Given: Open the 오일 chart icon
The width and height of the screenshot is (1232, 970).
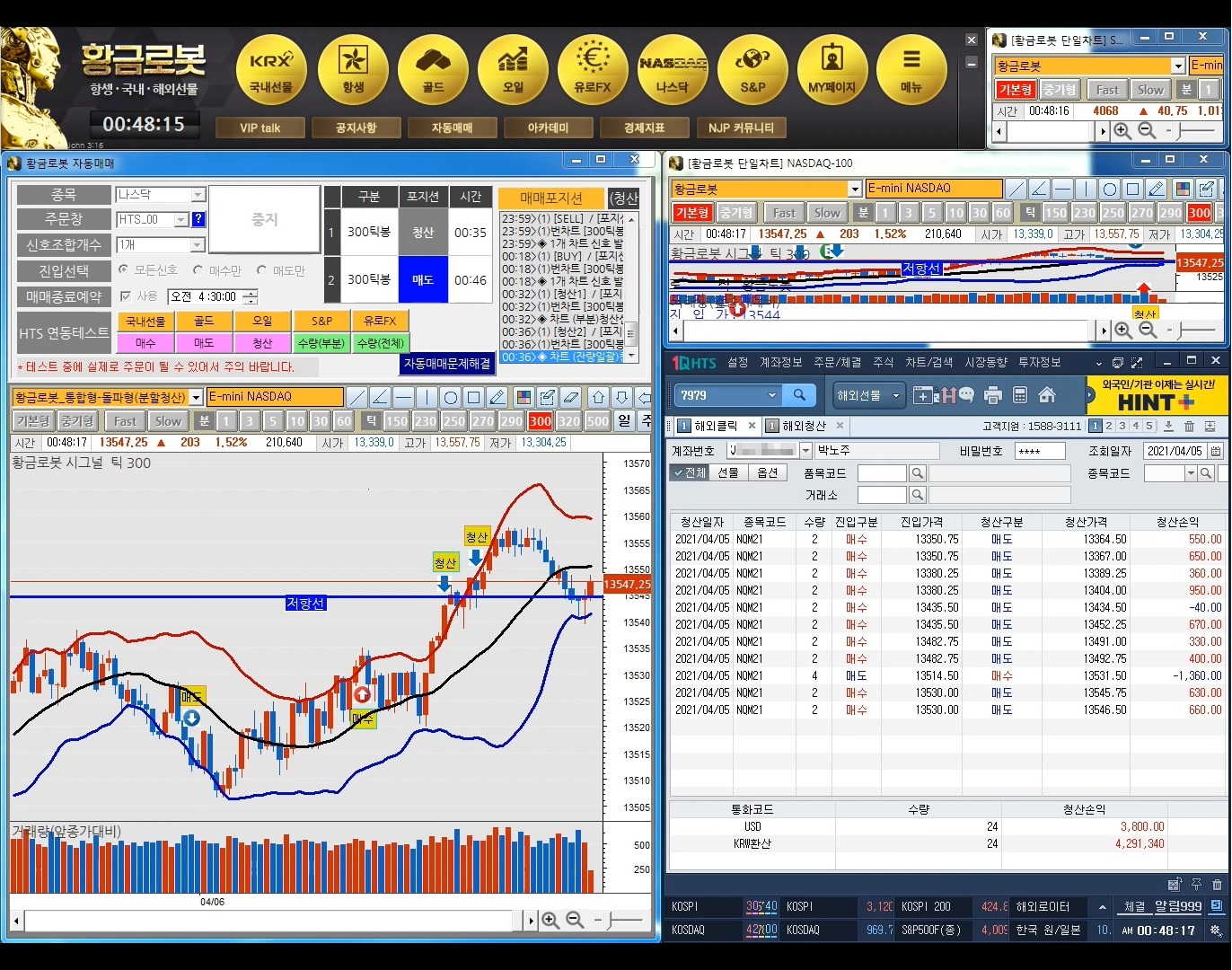Looking at the screenshot, I should pos(513,70).
